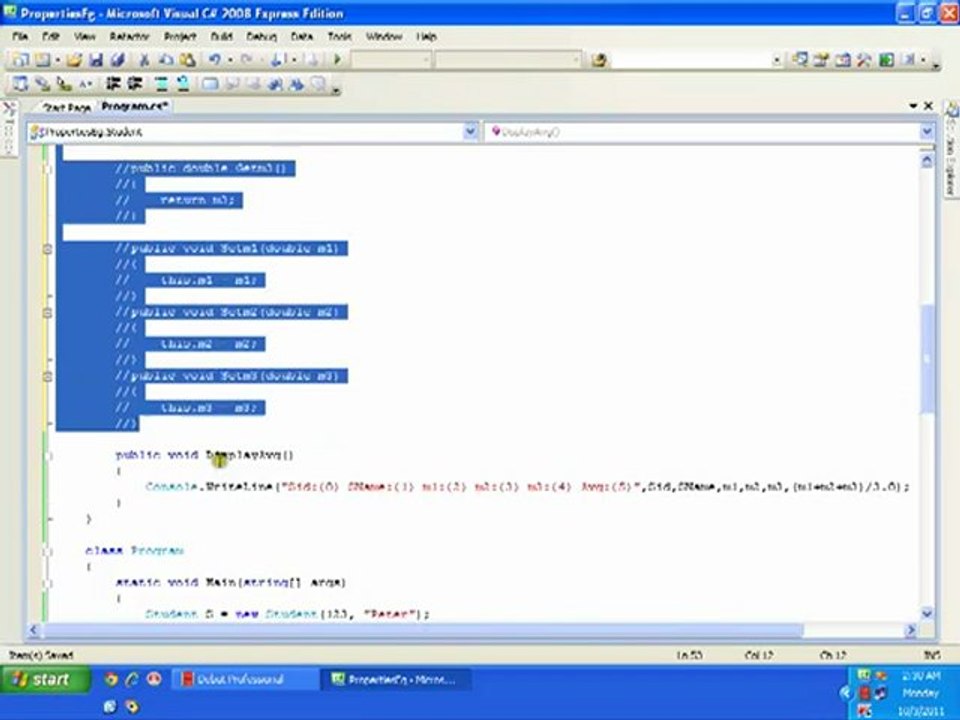Collapse the Setm1 method outline marker

coord(47,248)
